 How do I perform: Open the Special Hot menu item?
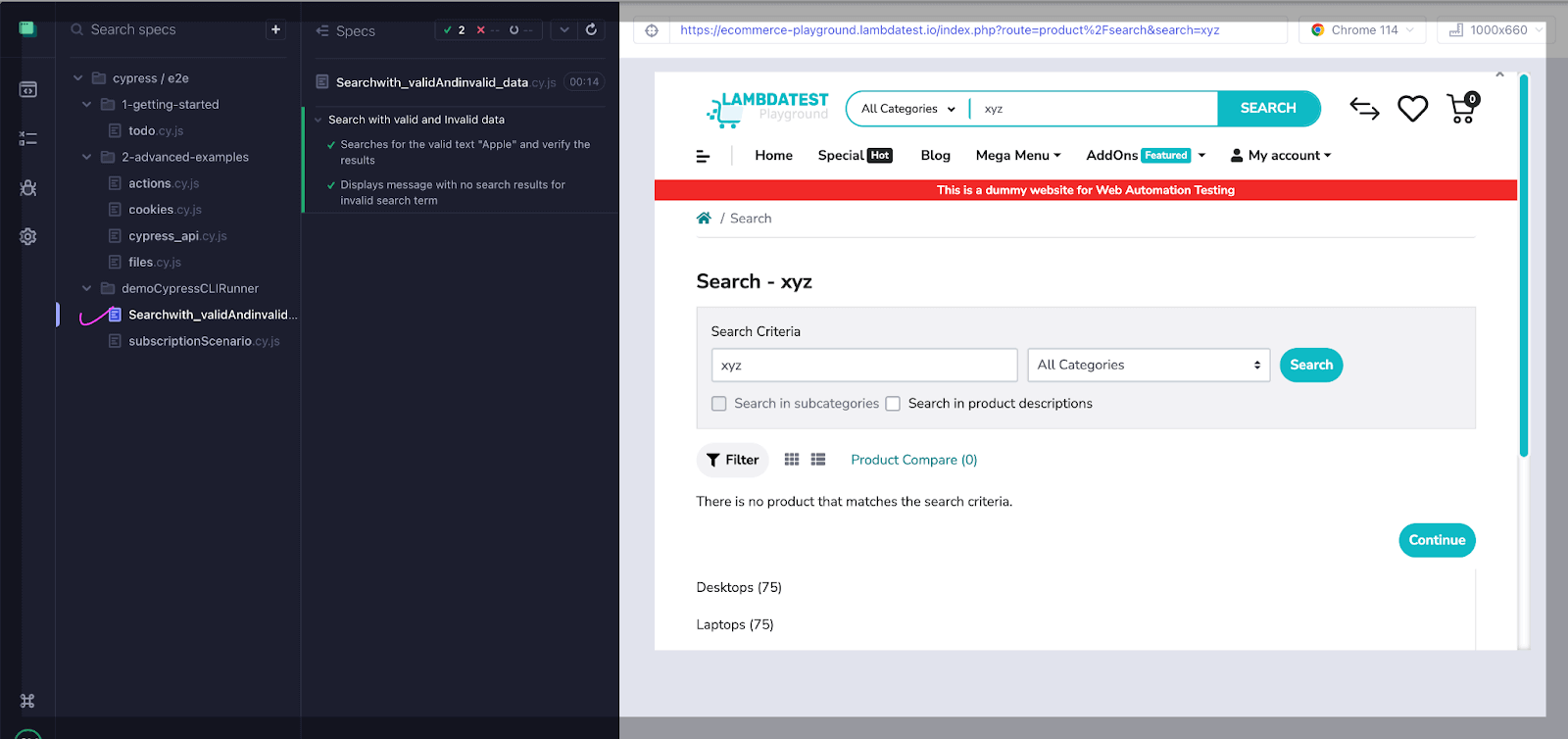point(855,155)
